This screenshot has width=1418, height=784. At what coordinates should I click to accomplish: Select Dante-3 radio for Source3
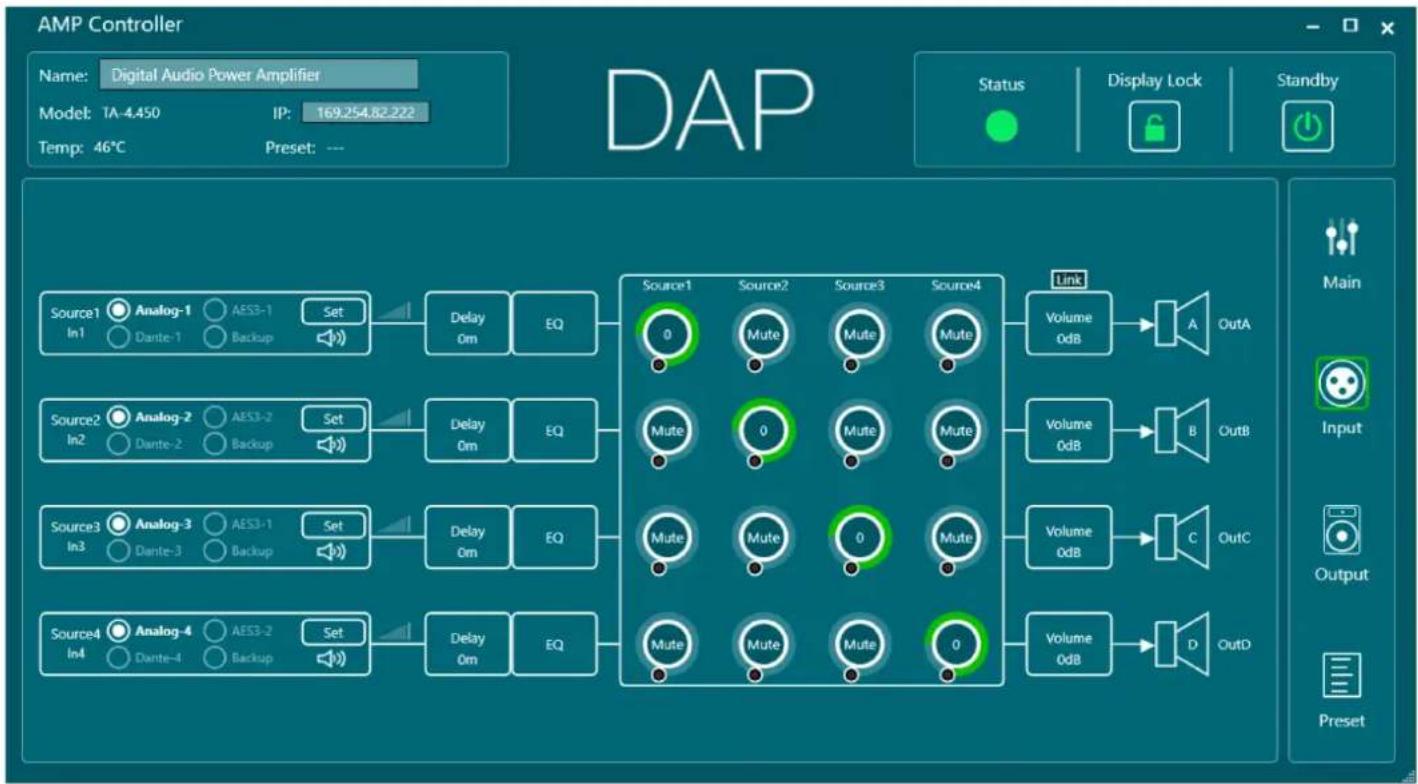[118, 550]
